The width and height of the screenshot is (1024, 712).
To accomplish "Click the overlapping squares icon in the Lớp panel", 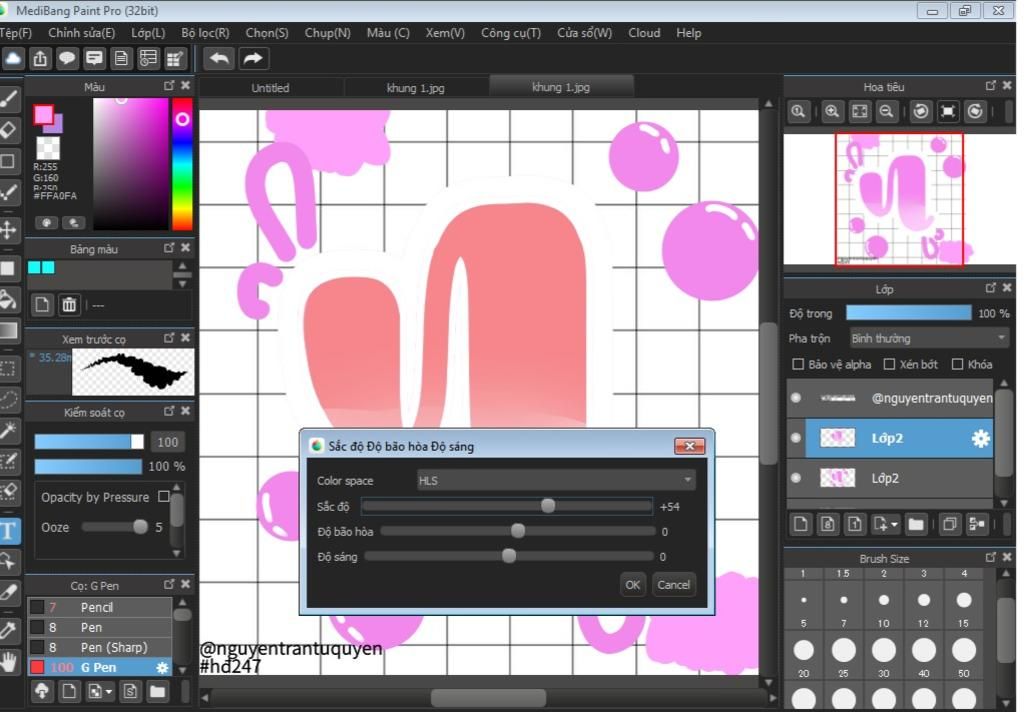I will pos(950,524).
